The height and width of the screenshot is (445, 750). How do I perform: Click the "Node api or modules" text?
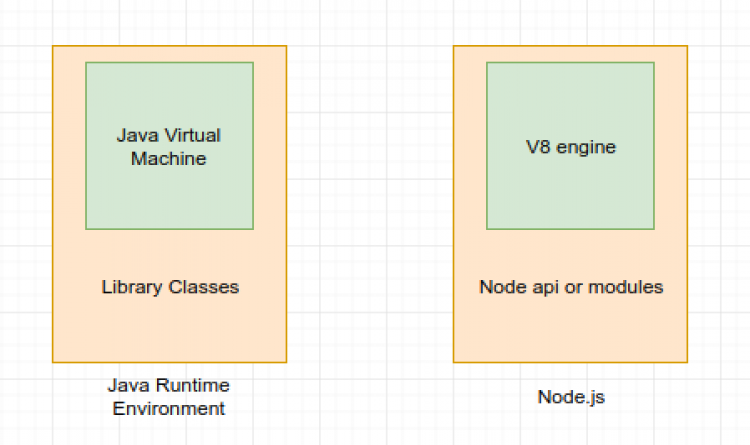click(571, 287)
